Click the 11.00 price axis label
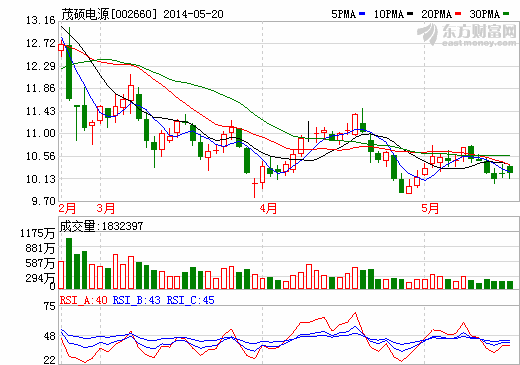Image resolution: width=520 pixels, height=365 pixels. [40, 133]
